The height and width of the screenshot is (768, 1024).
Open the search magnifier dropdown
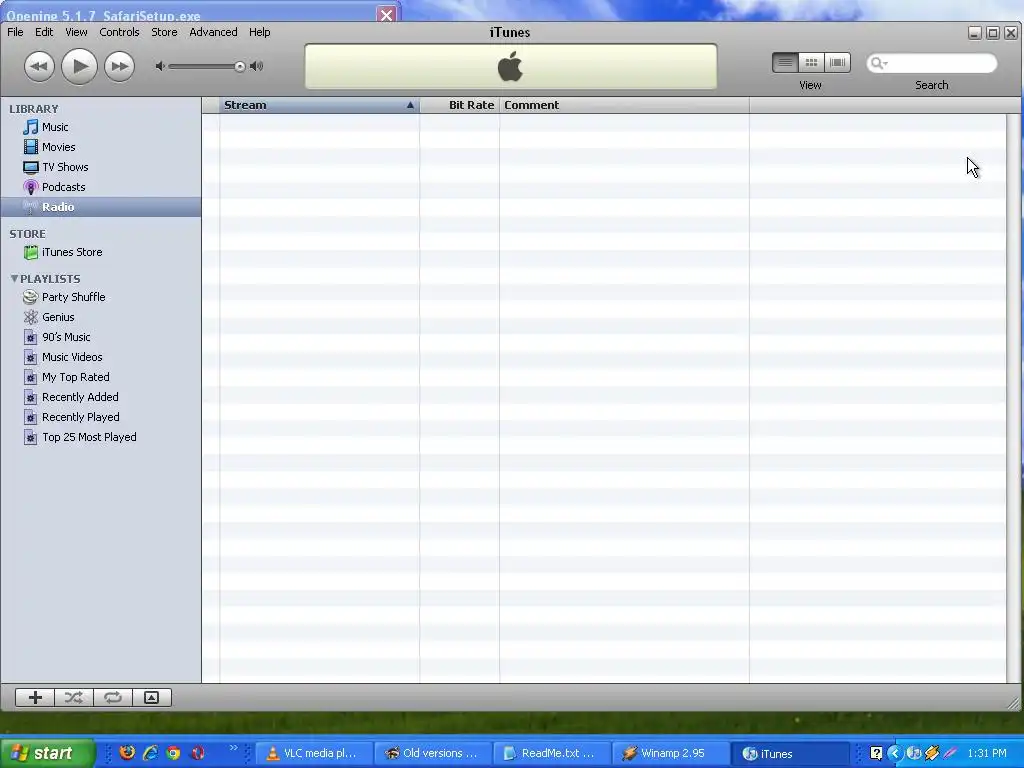pyautogui.click(x=879, y=63)
